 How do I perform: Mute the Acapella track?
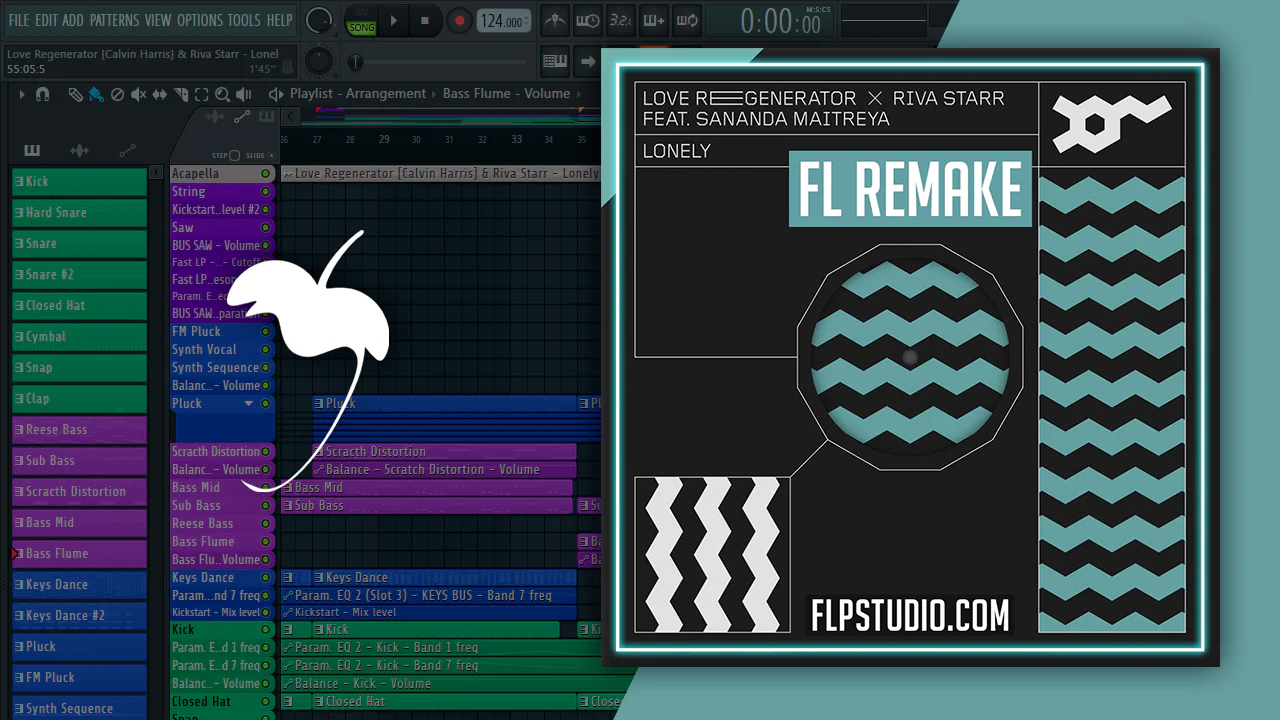click(x=266, y=174)
